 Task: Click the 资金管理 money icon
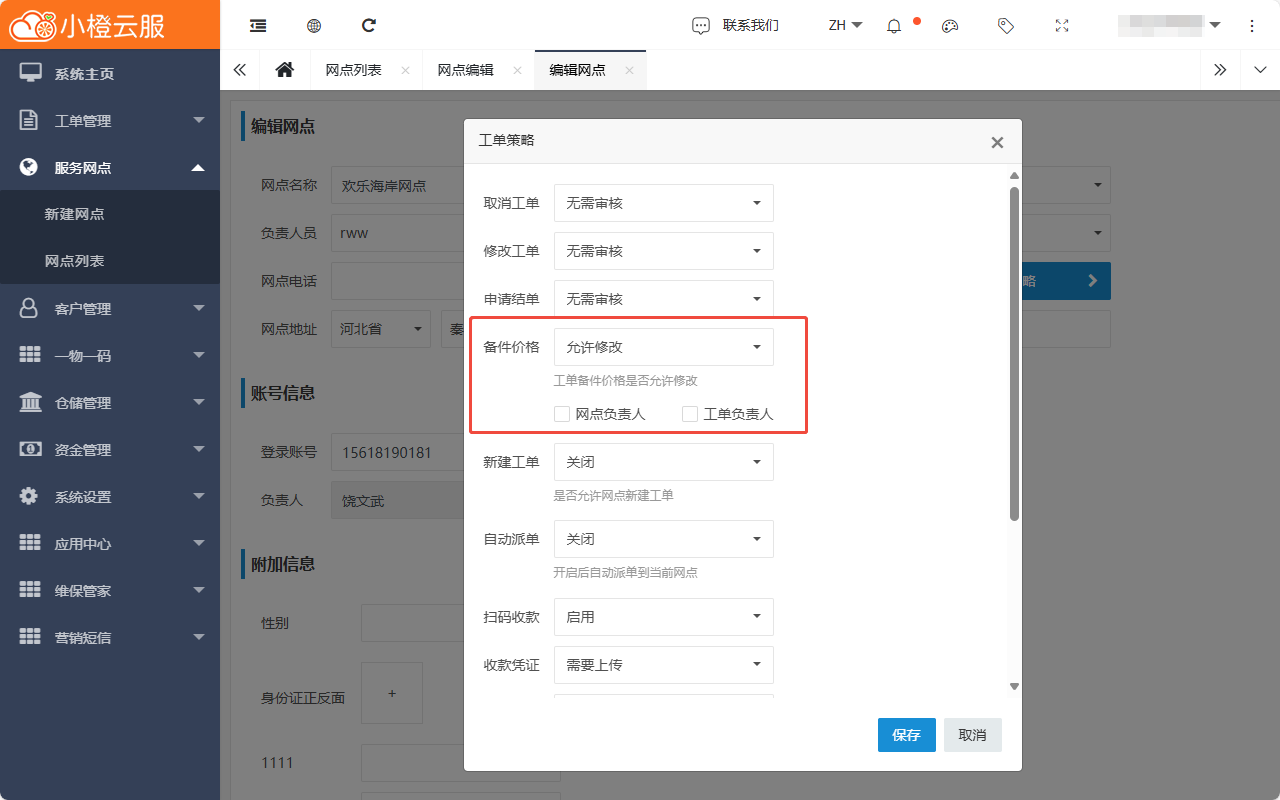[x=30, y=449]
